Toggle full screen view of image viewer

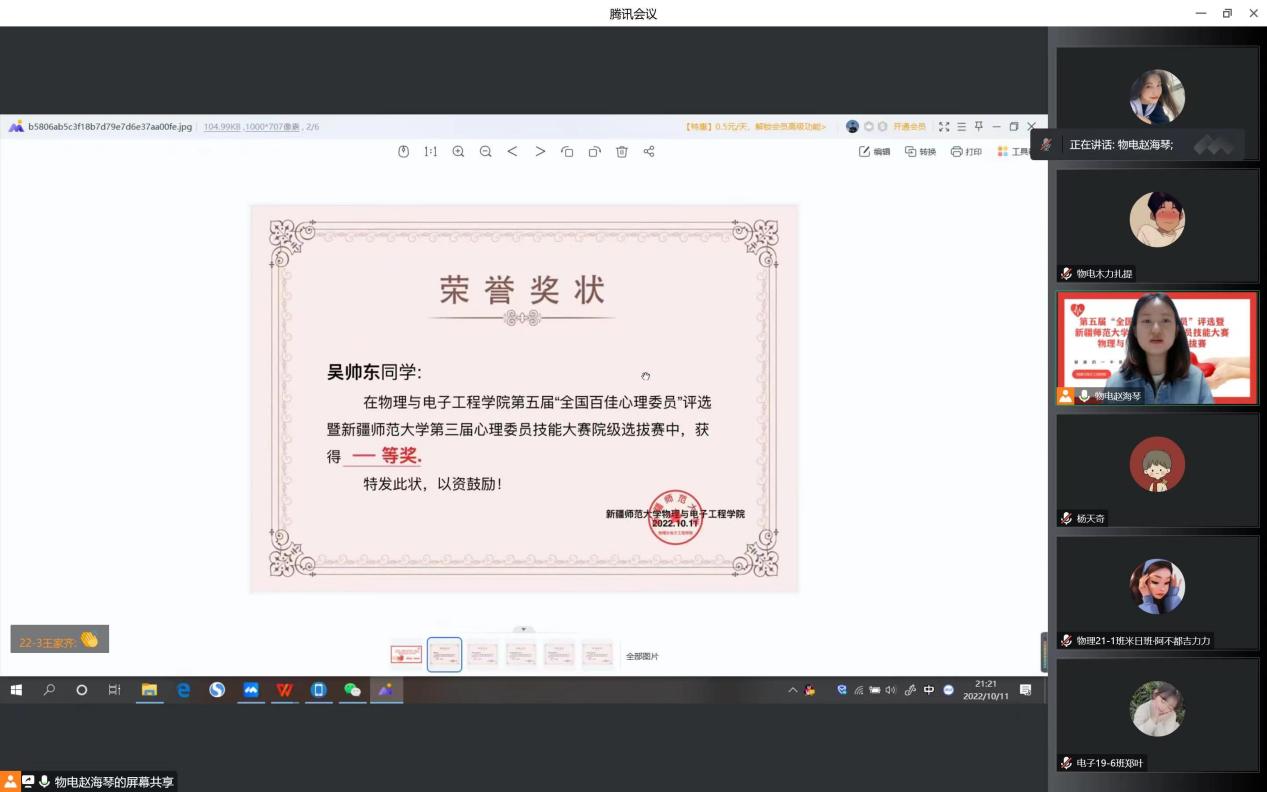click(944, 127)
